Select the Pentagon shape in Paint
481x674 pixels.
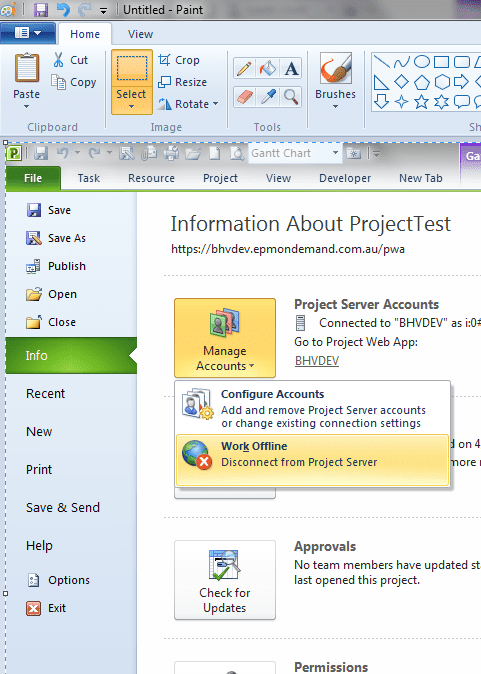click(x=422, y=82)
